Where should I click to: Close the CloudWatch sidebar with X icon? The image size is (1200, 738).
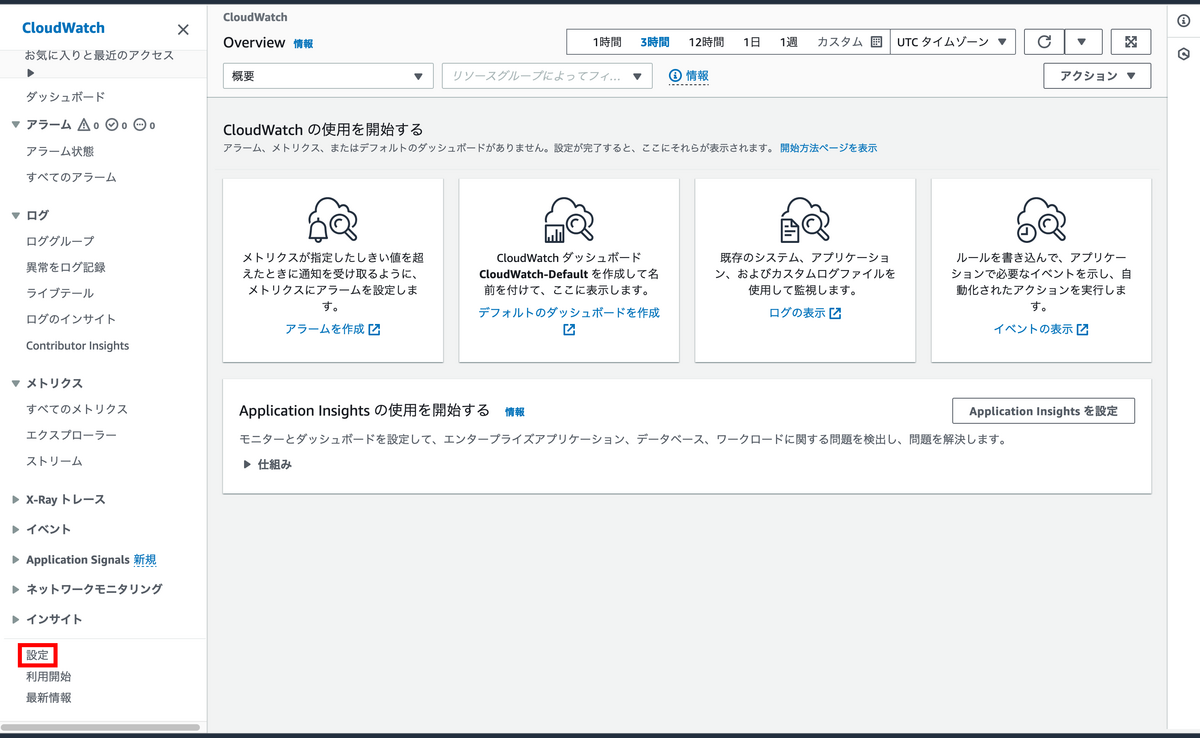coord(183,30)
